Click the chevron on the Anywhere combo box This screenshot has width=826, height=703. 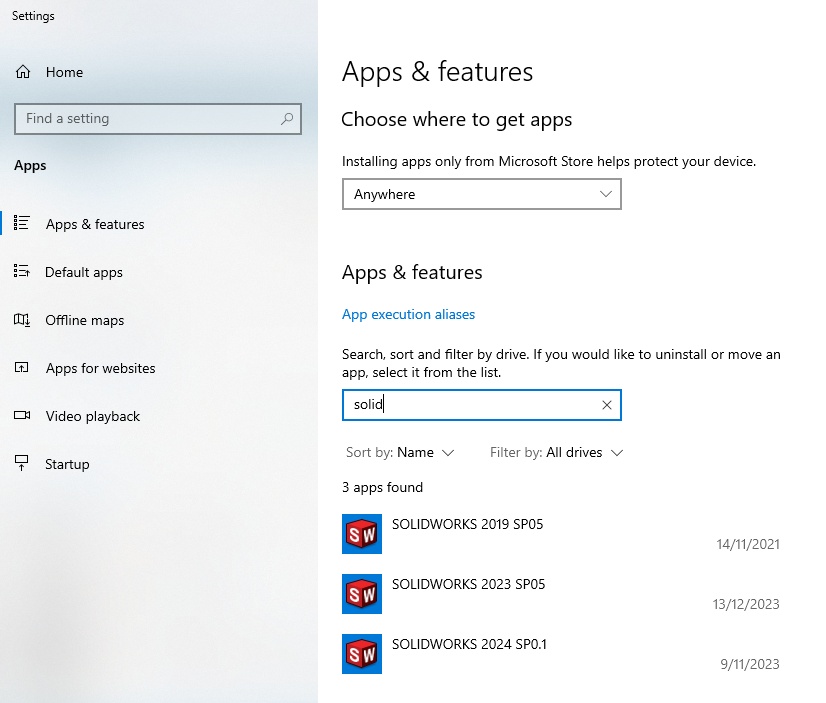coord(606,194)
